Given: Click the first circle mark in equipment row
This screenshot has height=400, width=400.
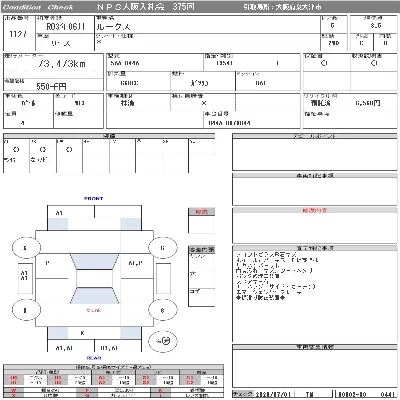Looking at the screenshot, I should coord(16,150).
